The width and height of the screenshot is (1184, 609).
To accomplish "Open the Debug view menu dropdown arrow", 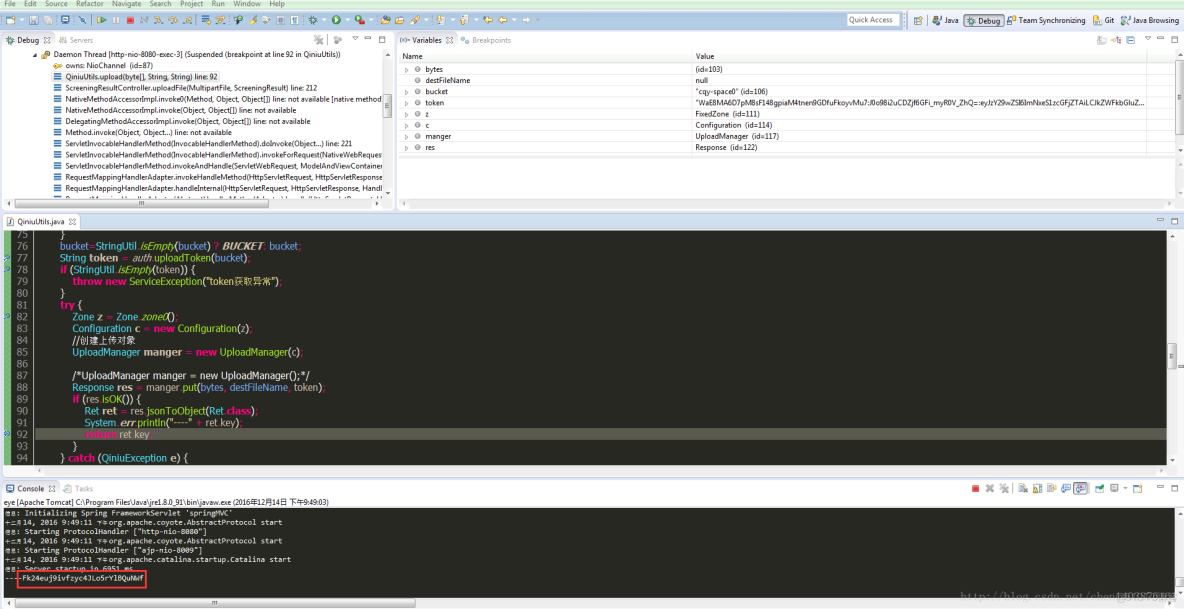I will 355,40.
